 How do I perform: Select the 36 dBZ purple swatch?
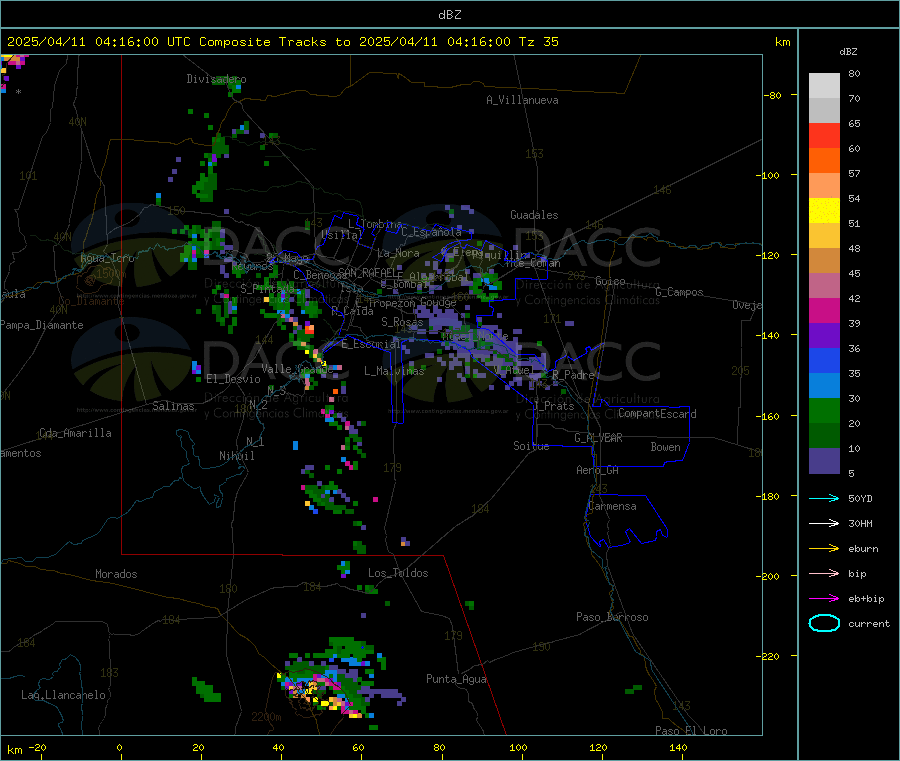824,335
